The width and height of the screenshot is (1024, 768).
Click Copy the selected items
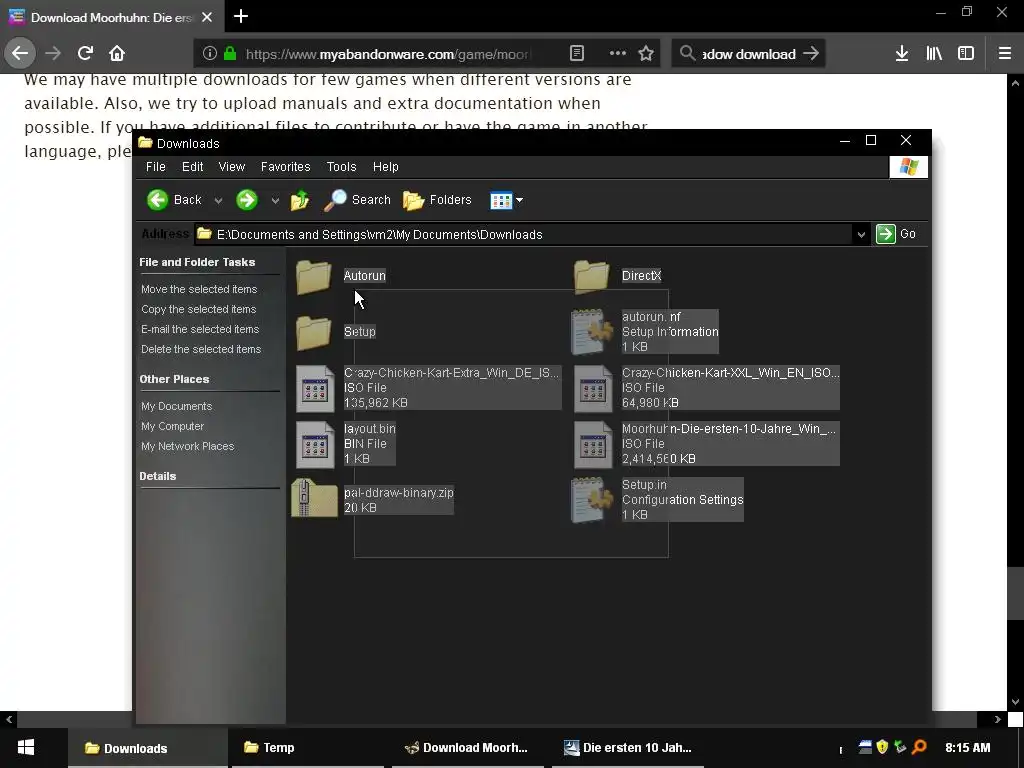click(199, 310)
